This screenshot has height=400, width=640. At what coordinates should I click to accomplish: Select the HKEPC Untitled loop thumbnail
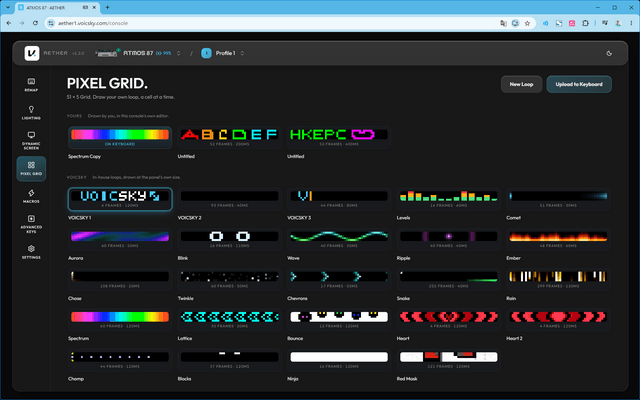(339, 138)
